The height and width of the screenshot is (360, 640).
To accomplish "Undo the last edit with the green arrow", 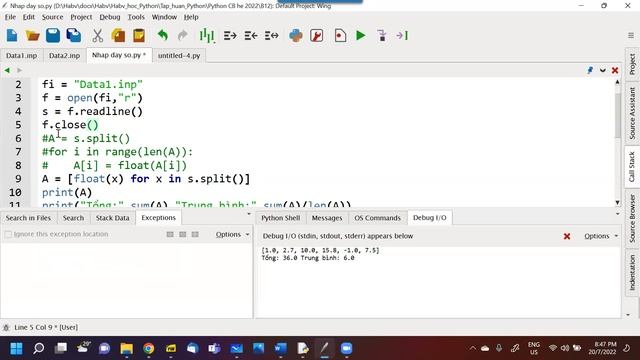I will tap(162, 36).
